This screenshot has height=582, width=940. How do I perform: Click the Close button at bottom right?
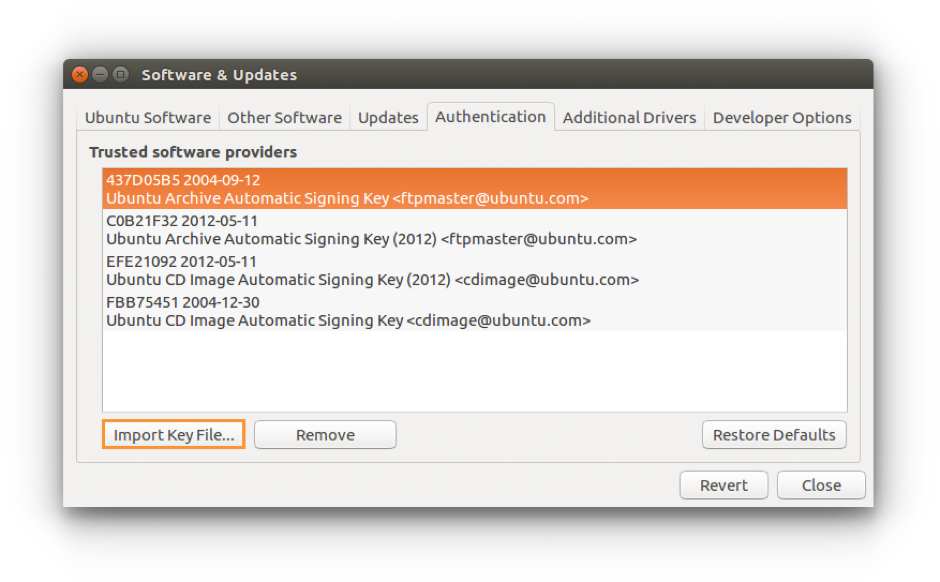pyautogui.click(x=821, y=485)
